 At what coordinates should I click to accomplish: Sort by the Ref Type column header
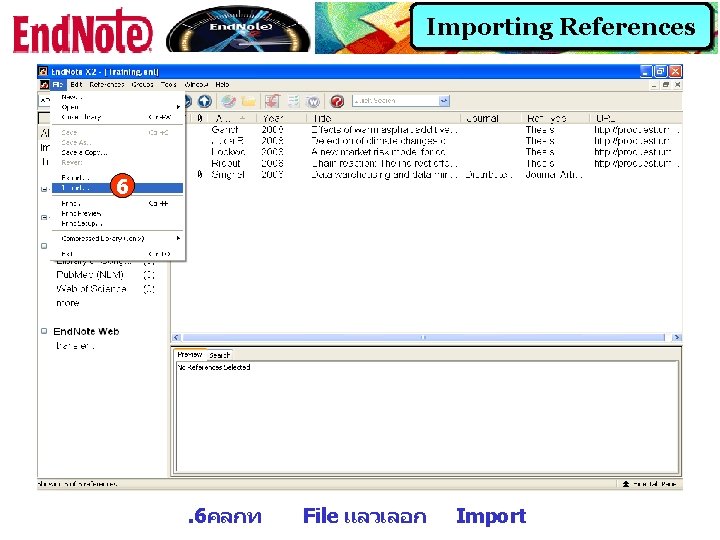tap(556, 118)
